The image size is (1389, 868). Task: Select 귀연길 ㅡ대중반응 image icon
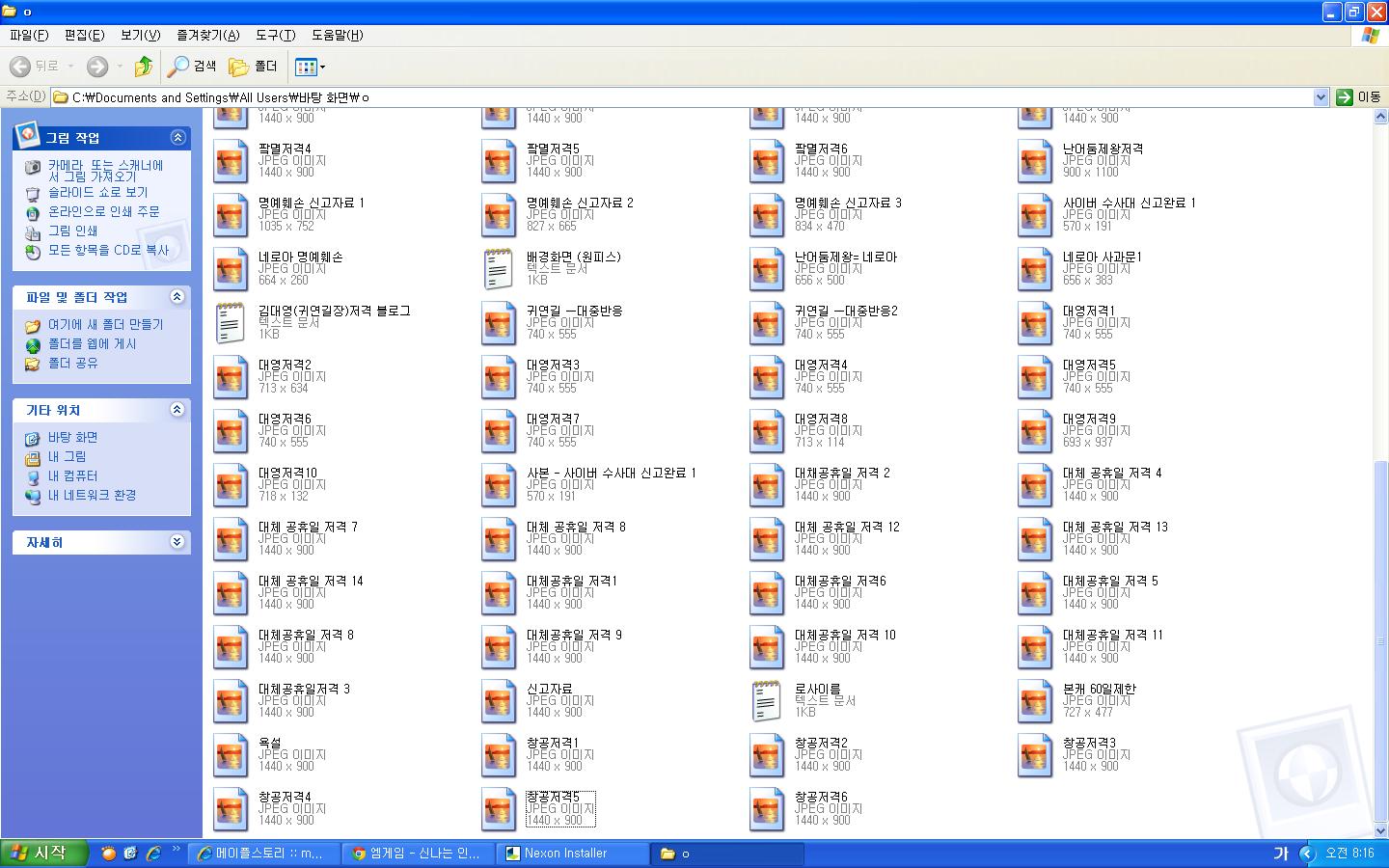click(499, 323)
